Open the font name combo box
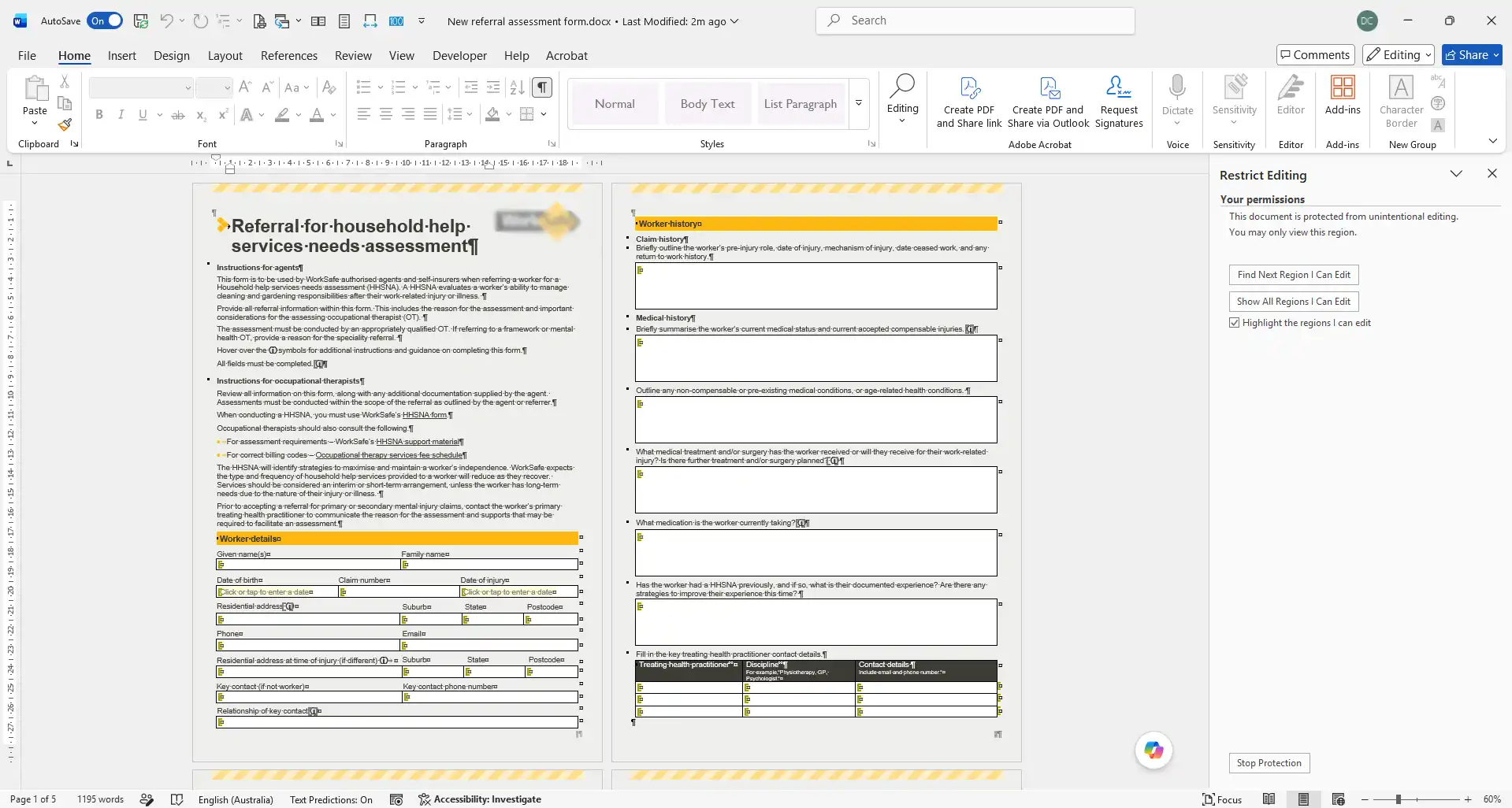The width and height of the screenshot is (1512, 808). pyautogui.click(x=141, y=87)
